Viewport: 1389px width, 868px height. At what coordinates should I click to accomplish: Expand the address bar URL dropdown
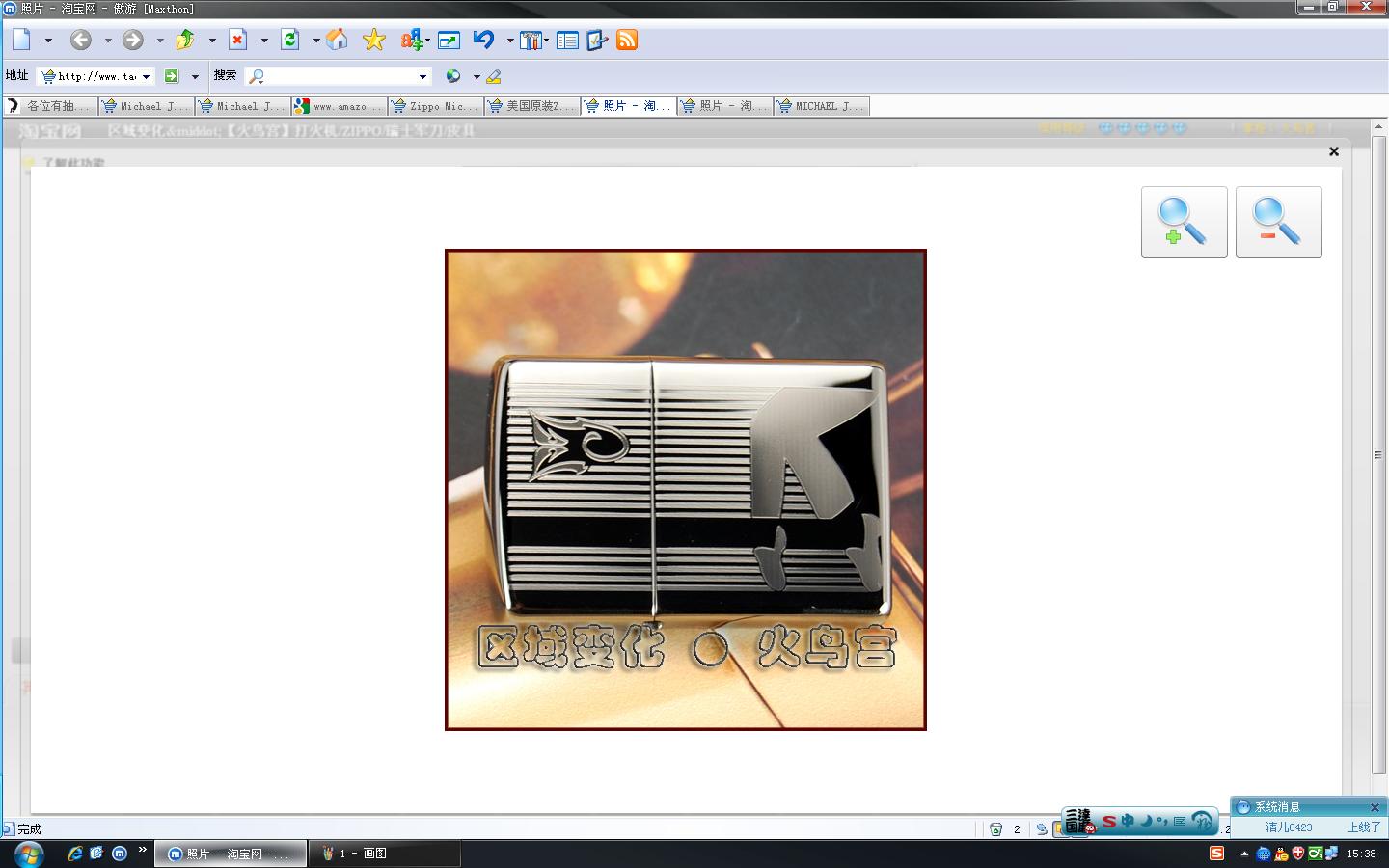tap(146, 76)
